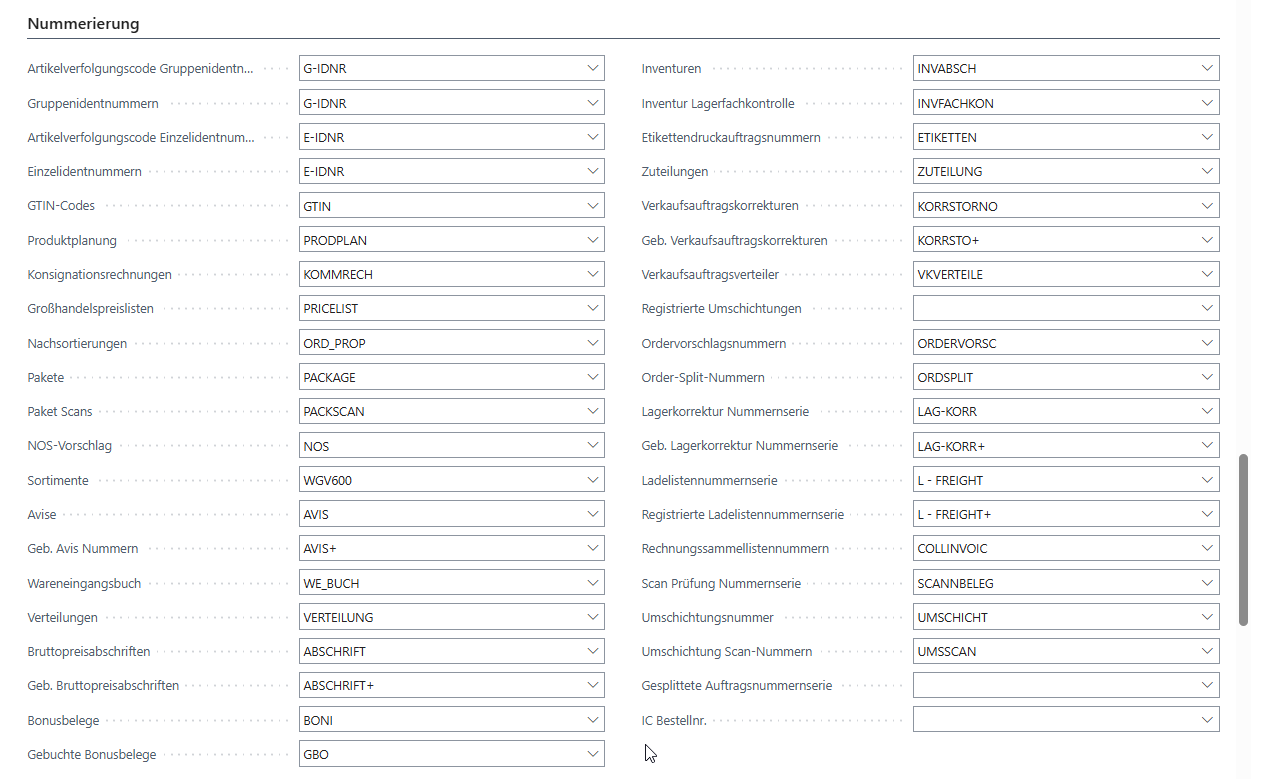Click the empty Gesplittete Auftragsnummernserie field
Viewport: 1270px width, 779px height.
click(x=1055, y=686)
